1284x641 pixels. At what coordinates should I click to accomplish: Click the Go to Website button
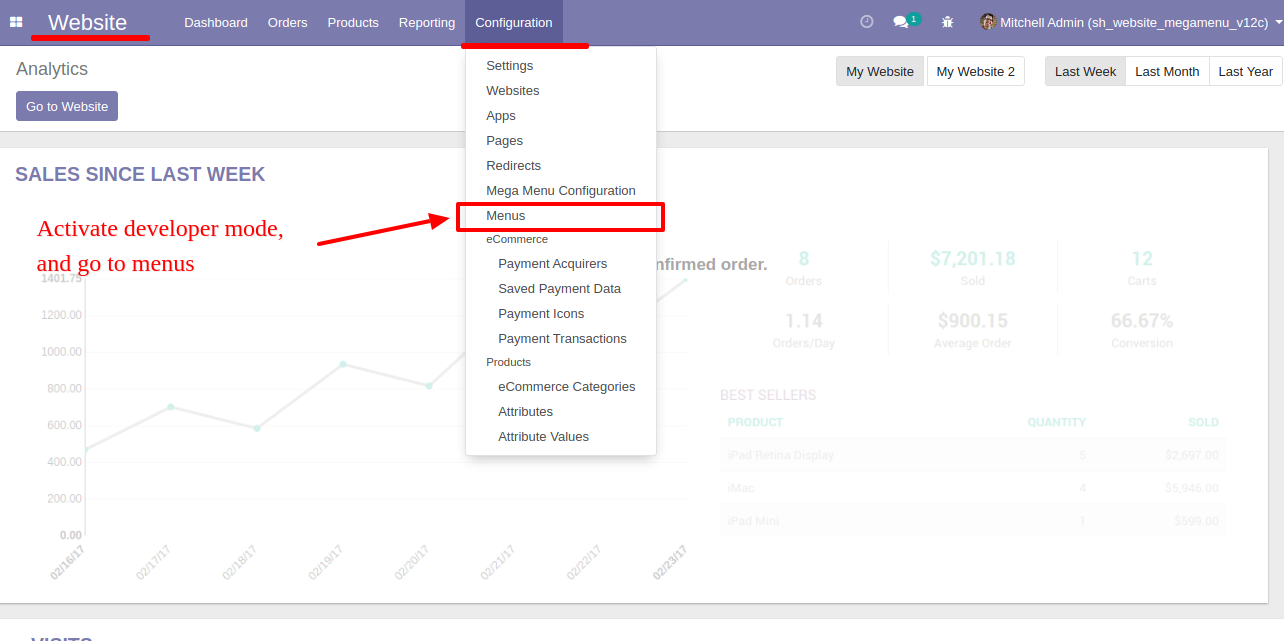click(x=67, y=106)
